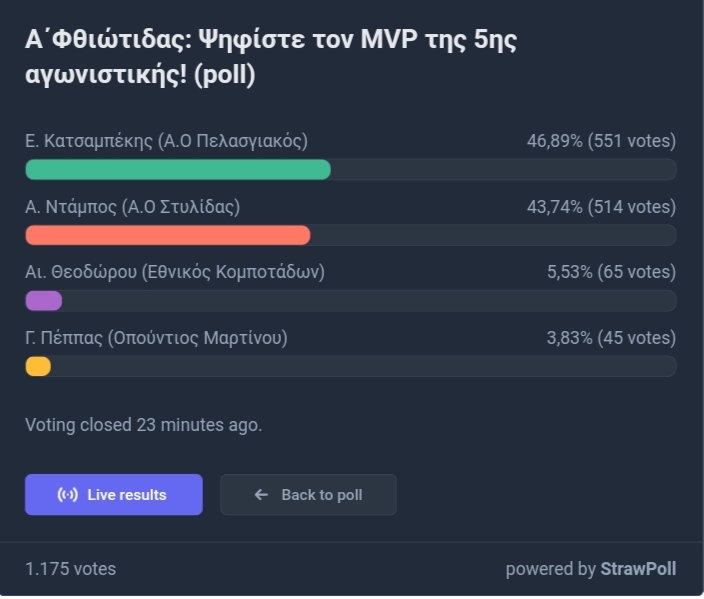The image size is (704, 599).
Task: Click the 1.175 votes total counter
Action: click(70, 569)
